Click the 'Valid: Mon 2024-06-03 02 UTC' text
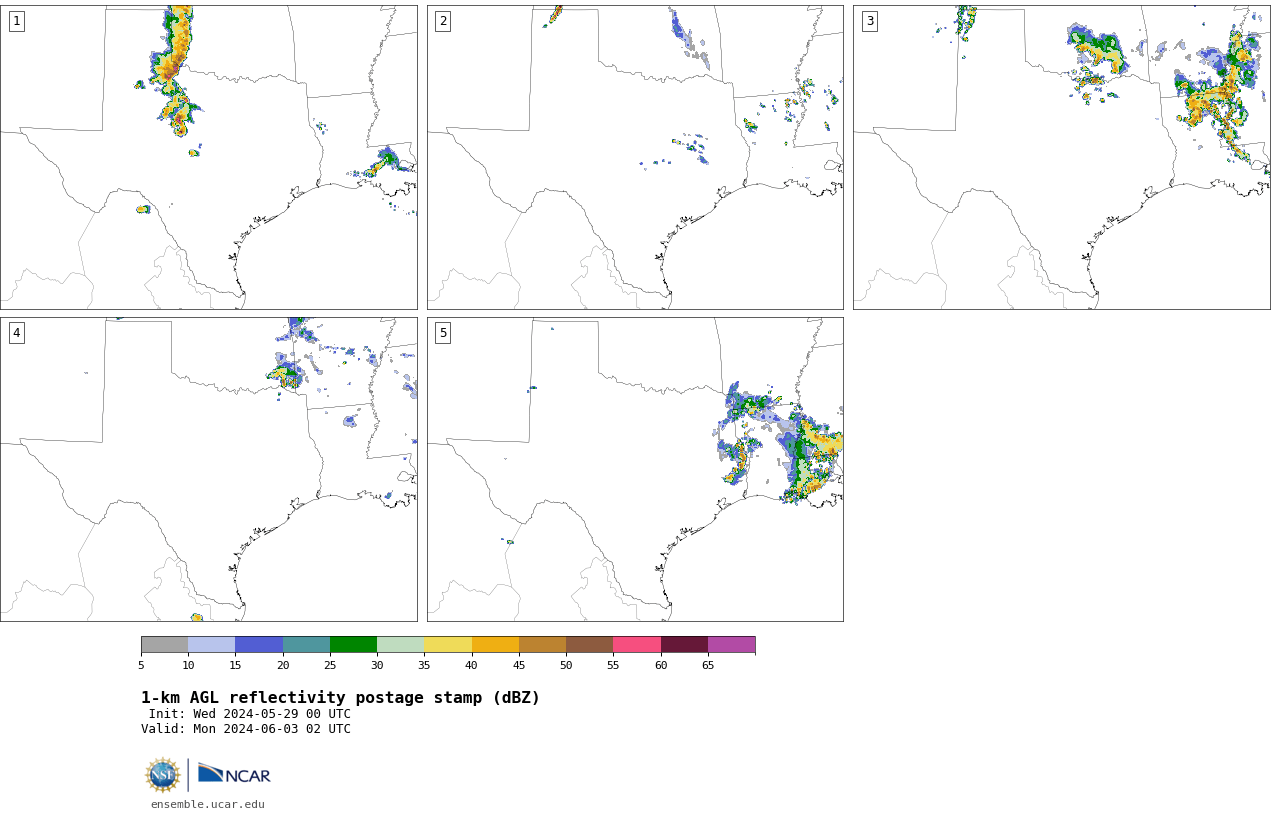The image size is (1280, 815). (x=246, y=729)
